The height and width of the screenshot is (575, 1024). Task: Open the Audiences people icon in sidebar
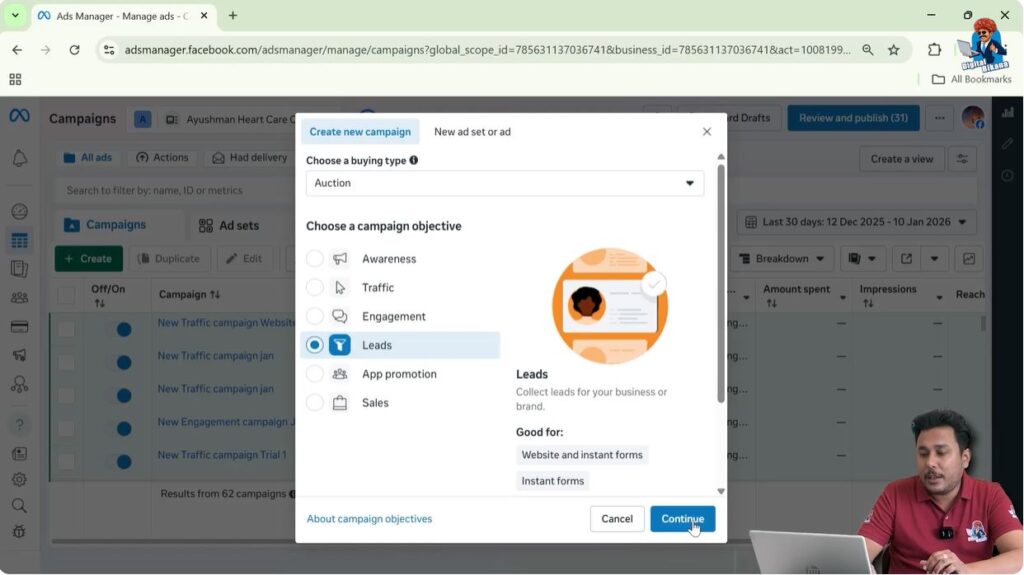point(20,298)
